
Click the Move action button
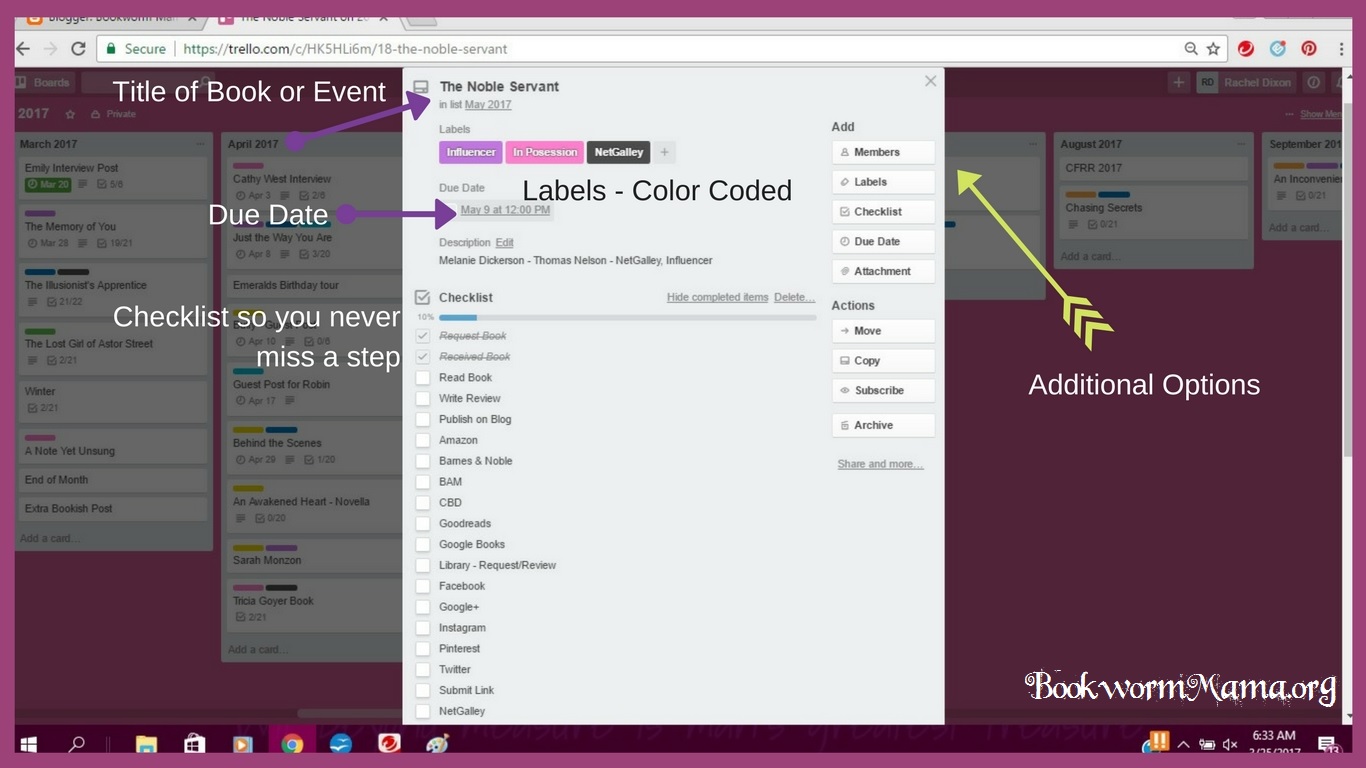883,331
